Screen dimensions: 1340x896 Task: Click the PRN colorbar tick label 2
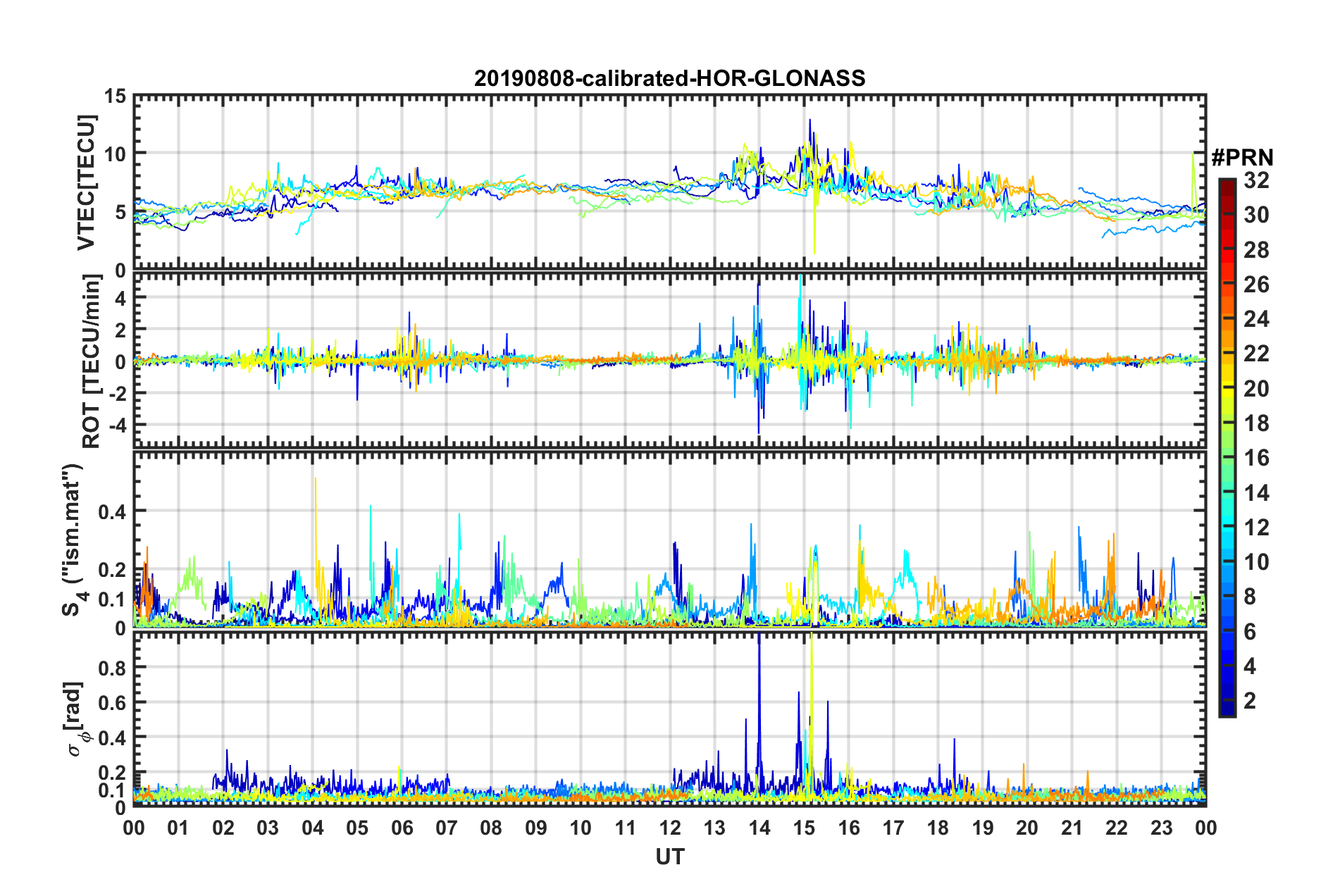click(1250, 701)
